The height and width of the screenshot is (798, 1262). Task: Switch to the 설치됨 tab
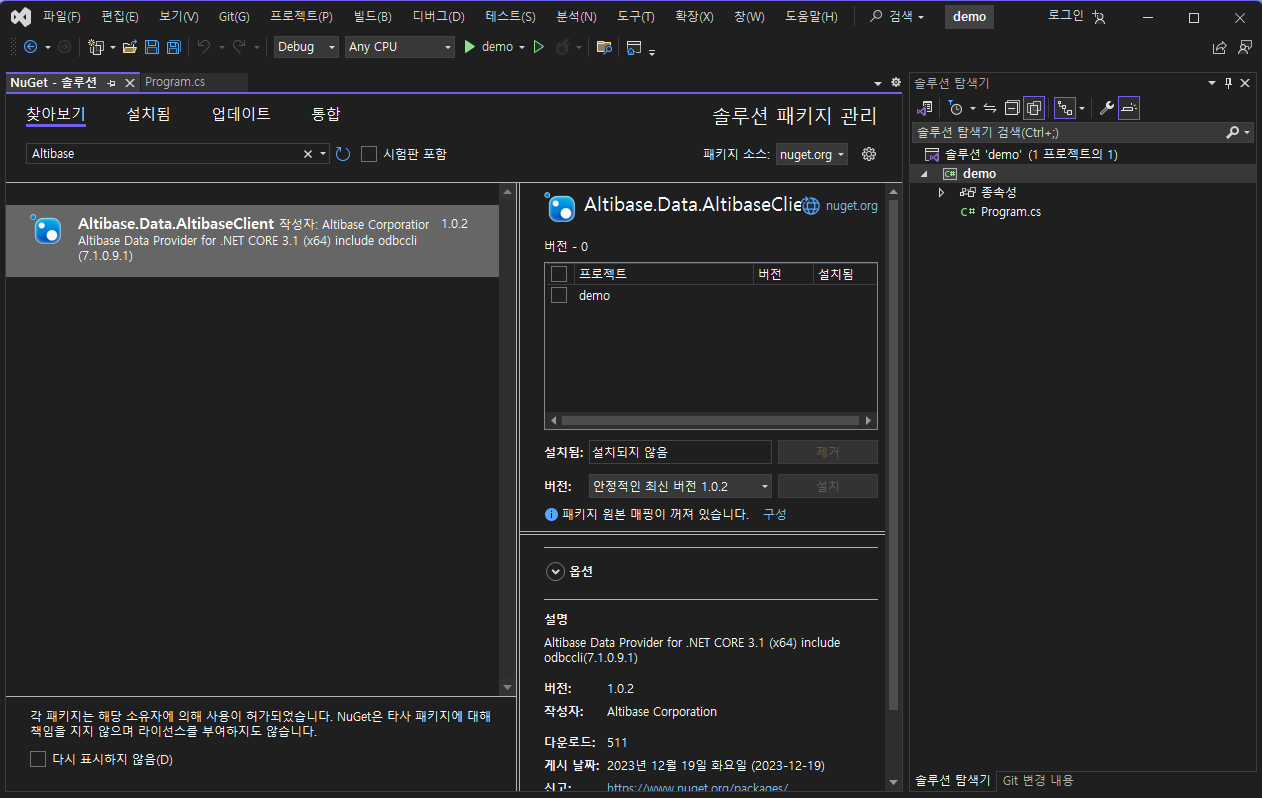point(148,114)
